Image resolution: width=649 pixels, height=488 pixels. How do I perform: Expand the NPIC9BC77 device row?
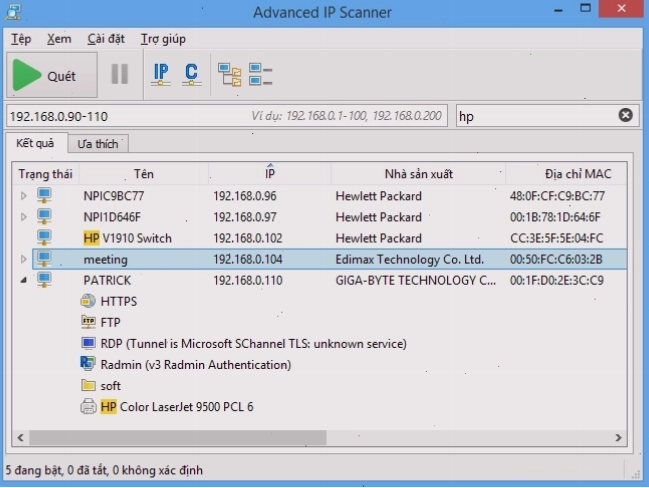tap(24, 196)
